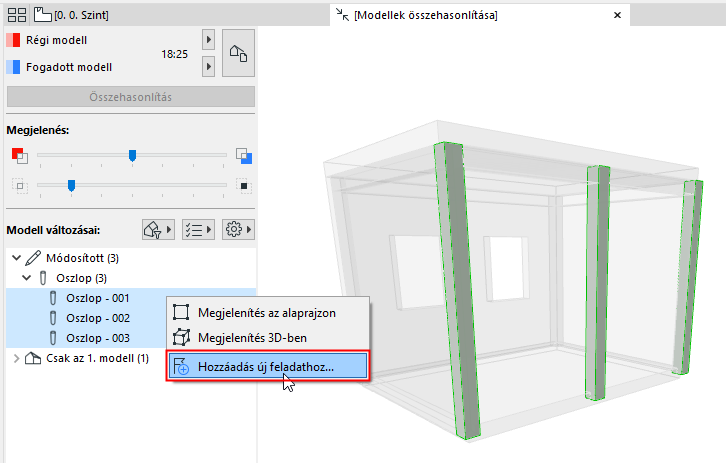This screenshot has width=726, height=463.
Task: Select the Csak az 1. modell (1) row
Action: (x=86, y=358)
